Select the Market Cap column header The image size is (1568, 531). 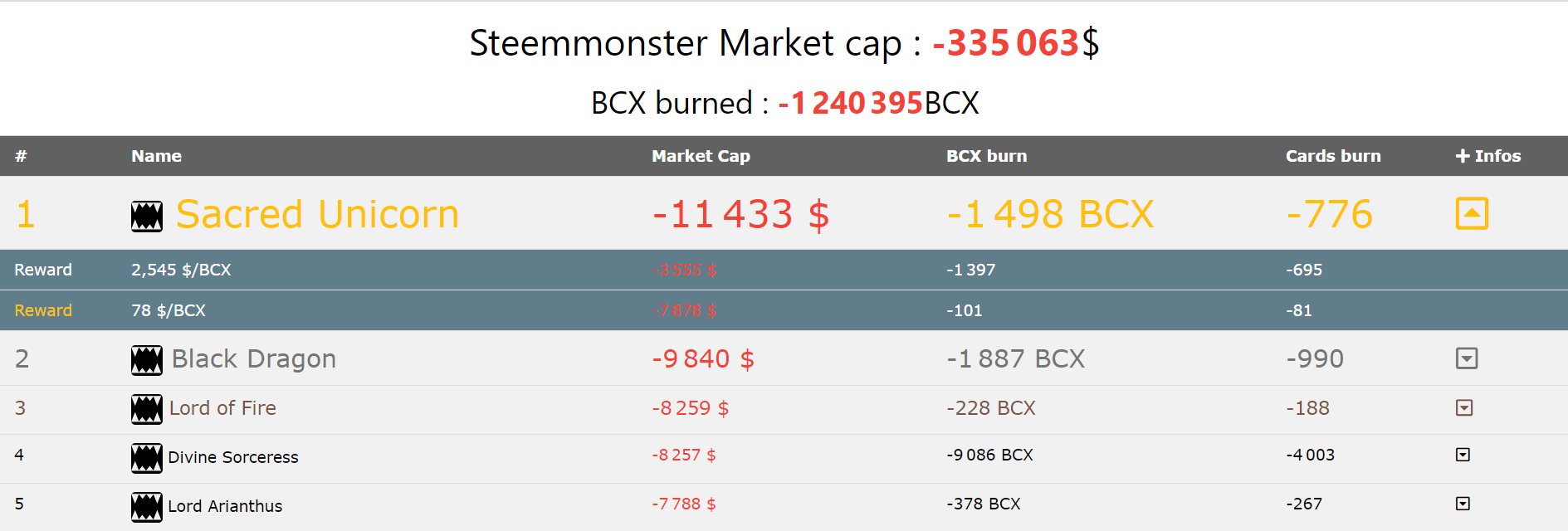coord(701,156)
